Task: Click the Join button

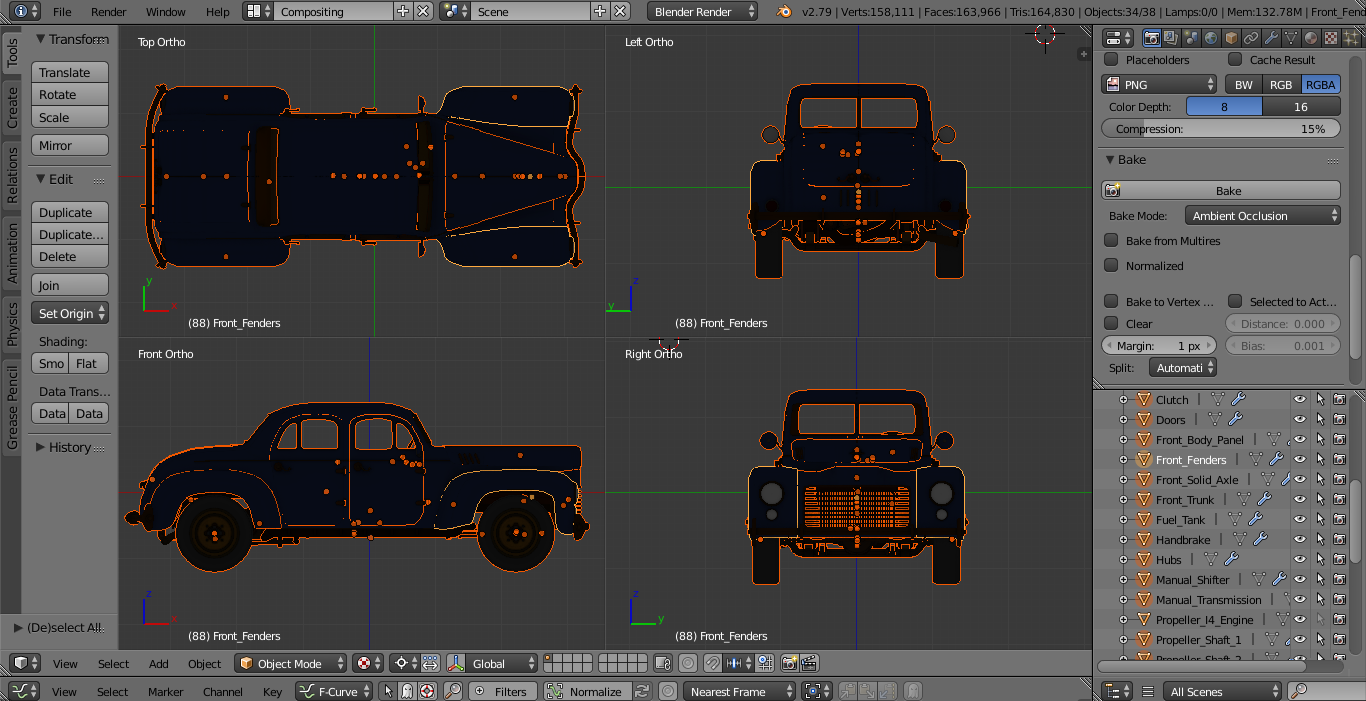Action: pos(70,285)
